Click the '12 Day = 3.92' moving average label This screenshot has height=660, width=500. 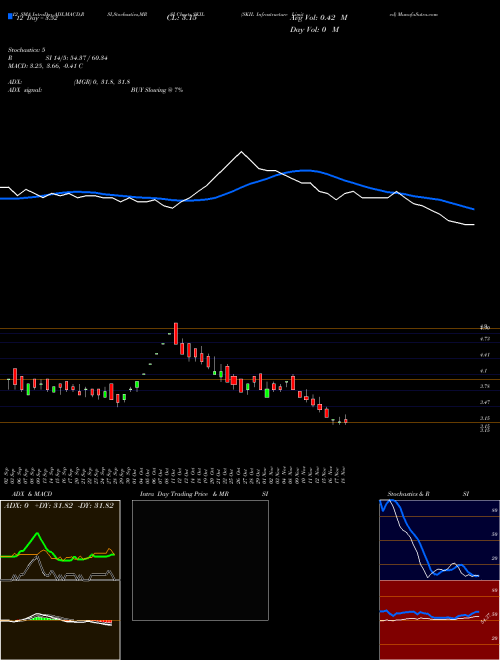36,18
